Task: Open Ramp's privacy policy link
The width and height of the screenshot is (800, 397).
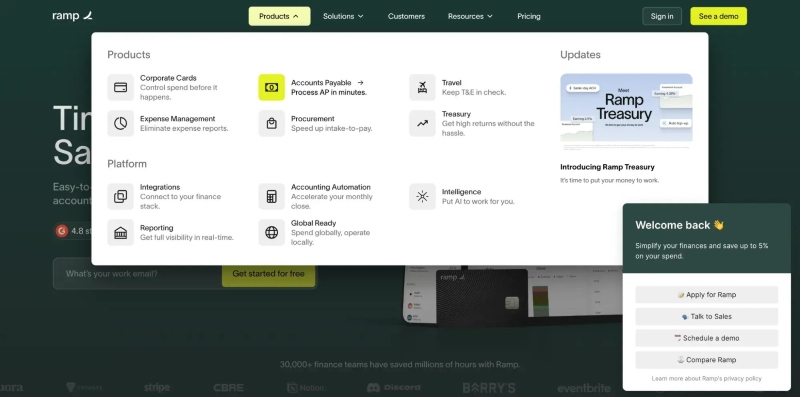Action: click(x=706, y=379)
